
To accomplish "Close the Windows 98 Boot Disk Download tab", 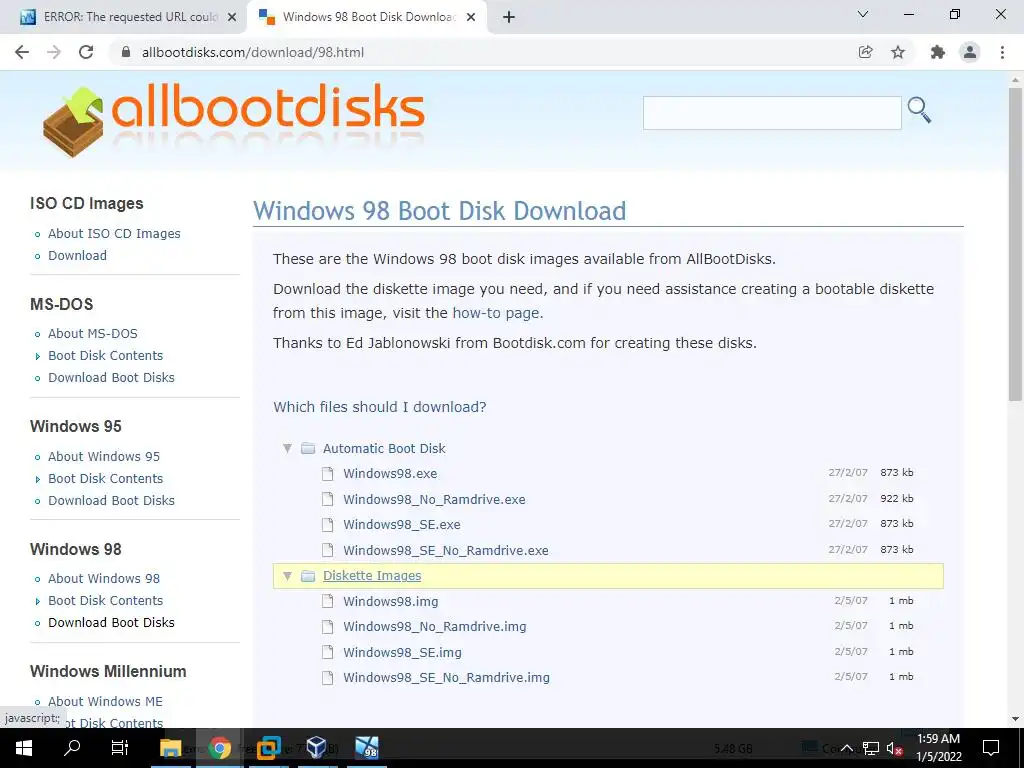I will 471,17.
